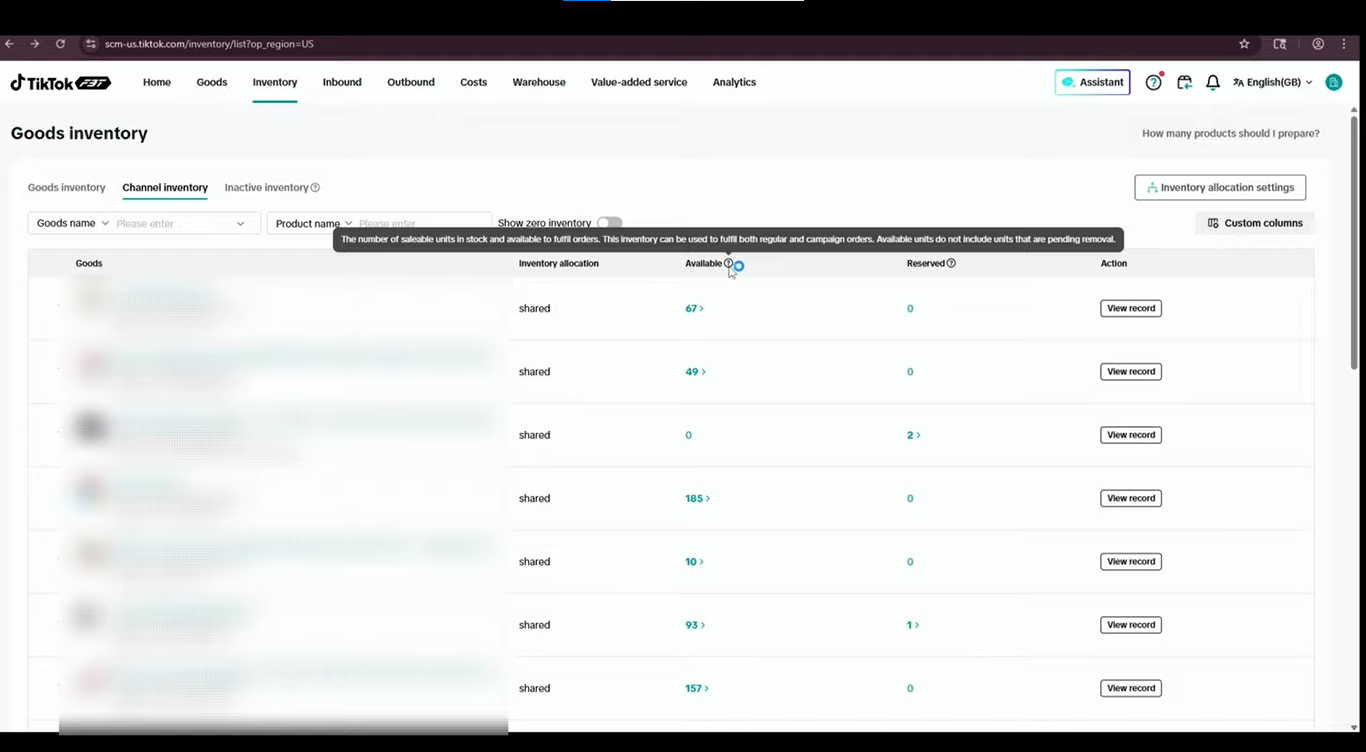Bookmark this page with the star icon

(1244, 44)
